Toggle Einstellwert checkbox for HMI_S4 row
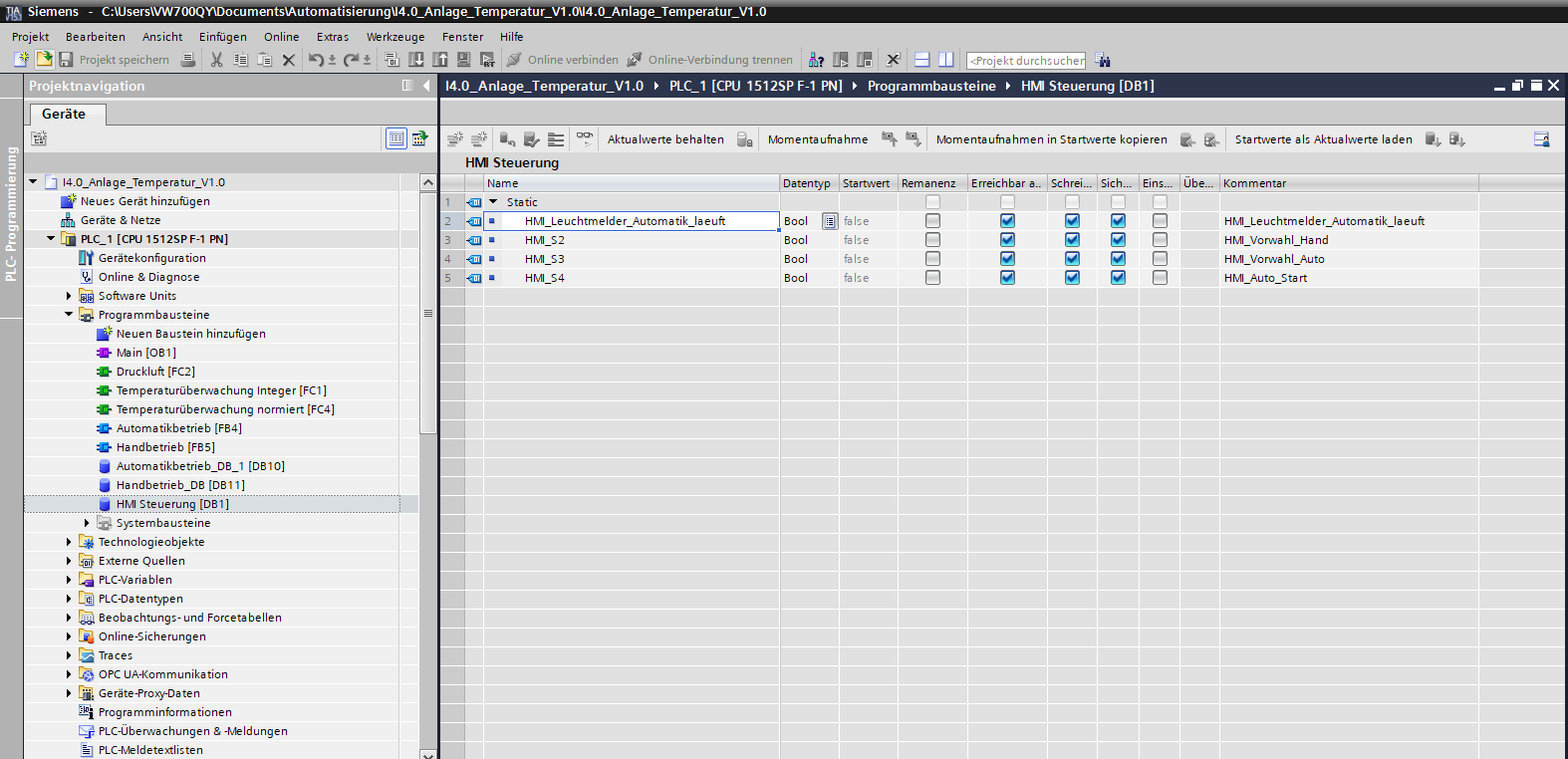 click(1160, 278)
